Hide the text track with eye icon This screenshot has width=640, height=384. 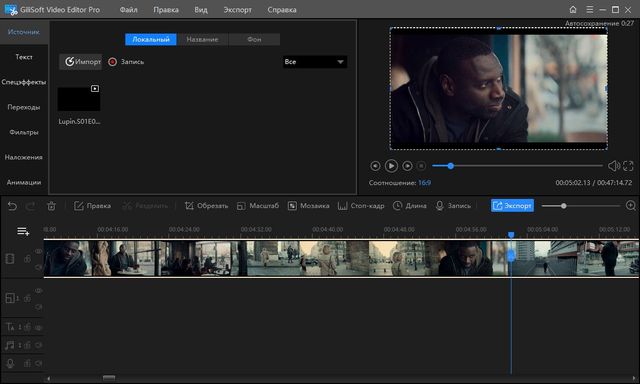[38, 327]
